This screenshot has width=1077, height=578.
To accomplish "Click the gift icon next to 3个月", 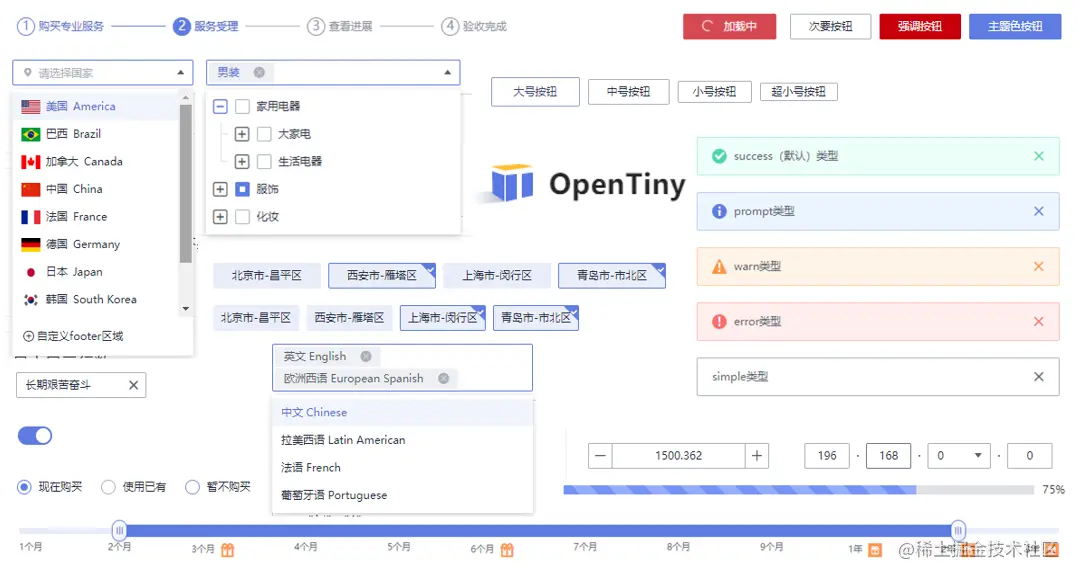I will [227, 549].
